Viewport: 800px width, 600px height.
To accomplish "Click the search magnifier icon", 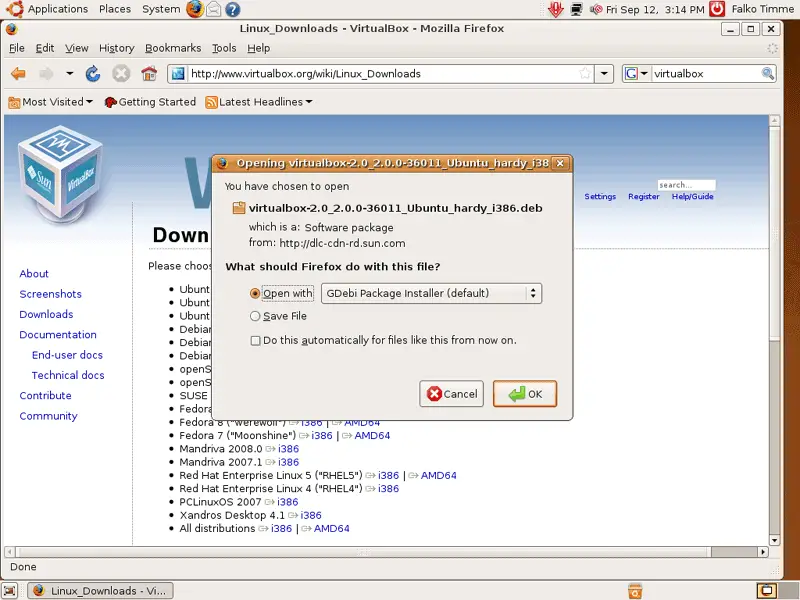I will (x=767, y=73).
